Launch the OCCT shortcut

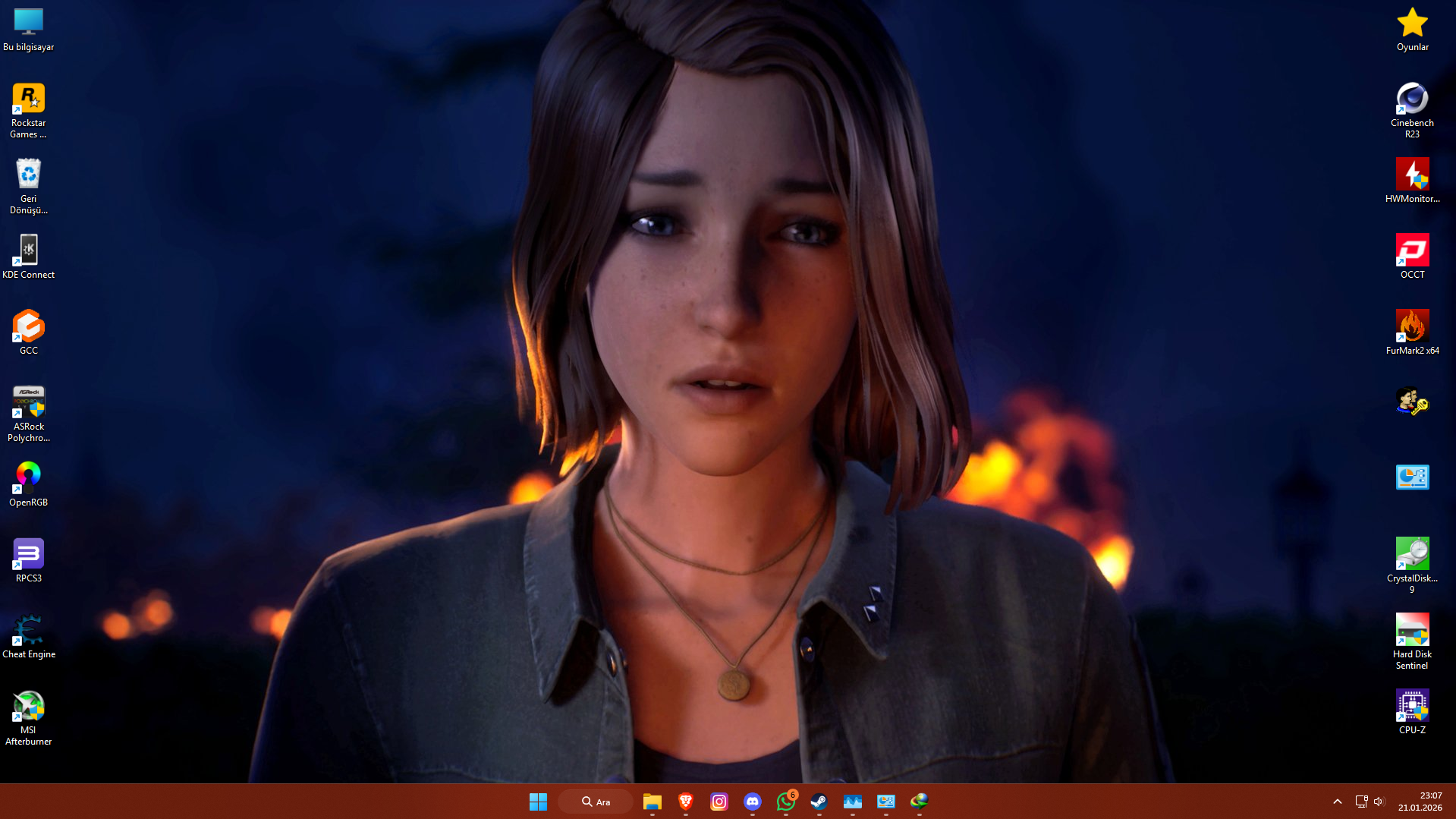pos(1412,257)
